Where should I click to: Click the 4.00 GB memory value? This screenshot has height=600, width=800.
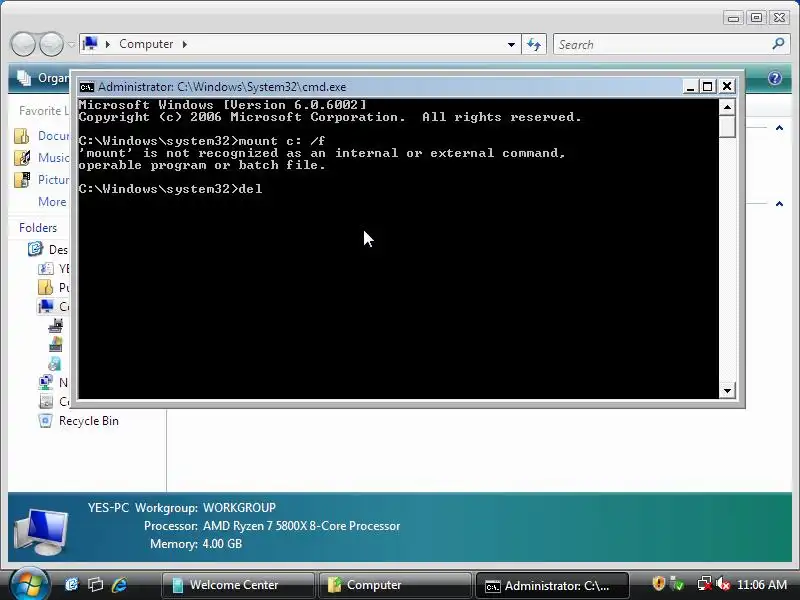pyautogui.click(x=222, y=544)
